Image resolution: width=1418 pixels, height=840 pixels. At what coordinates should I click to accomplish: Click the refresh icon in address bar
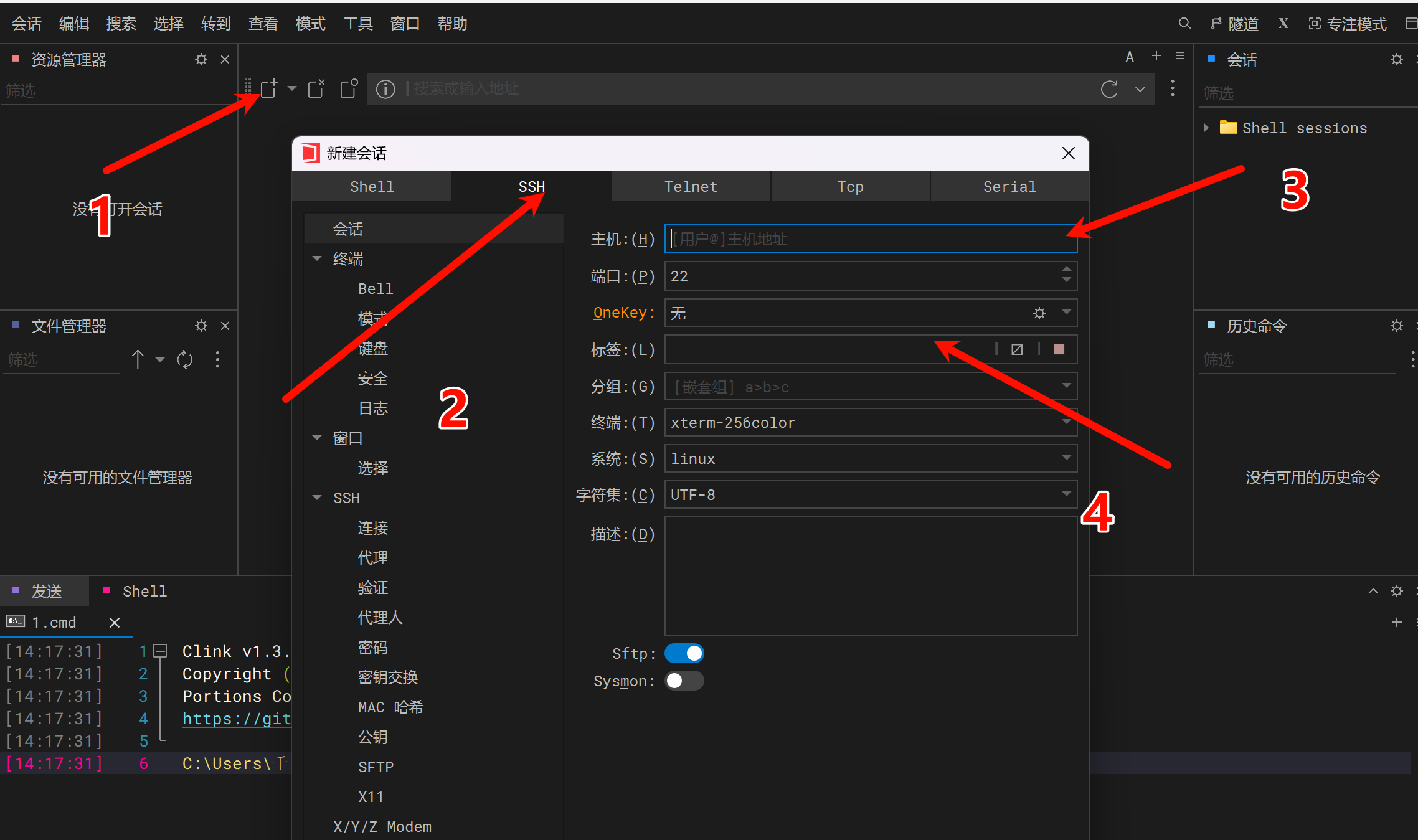click(x=1109, y=89)
